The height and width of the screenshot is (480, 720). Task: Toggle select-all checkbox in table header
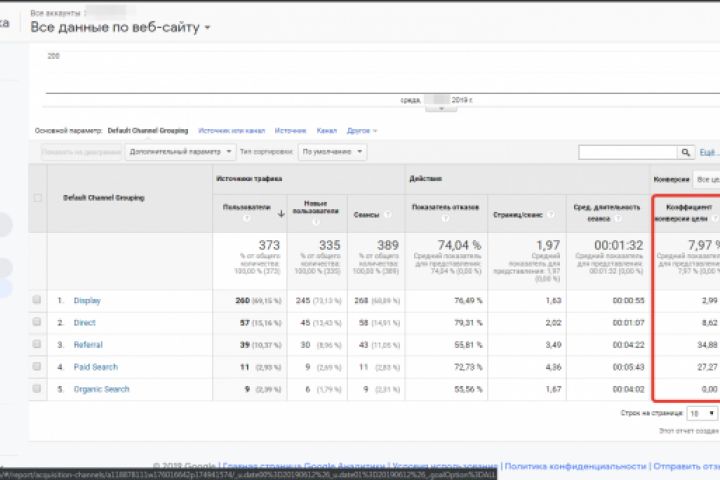tap(38, 198)
